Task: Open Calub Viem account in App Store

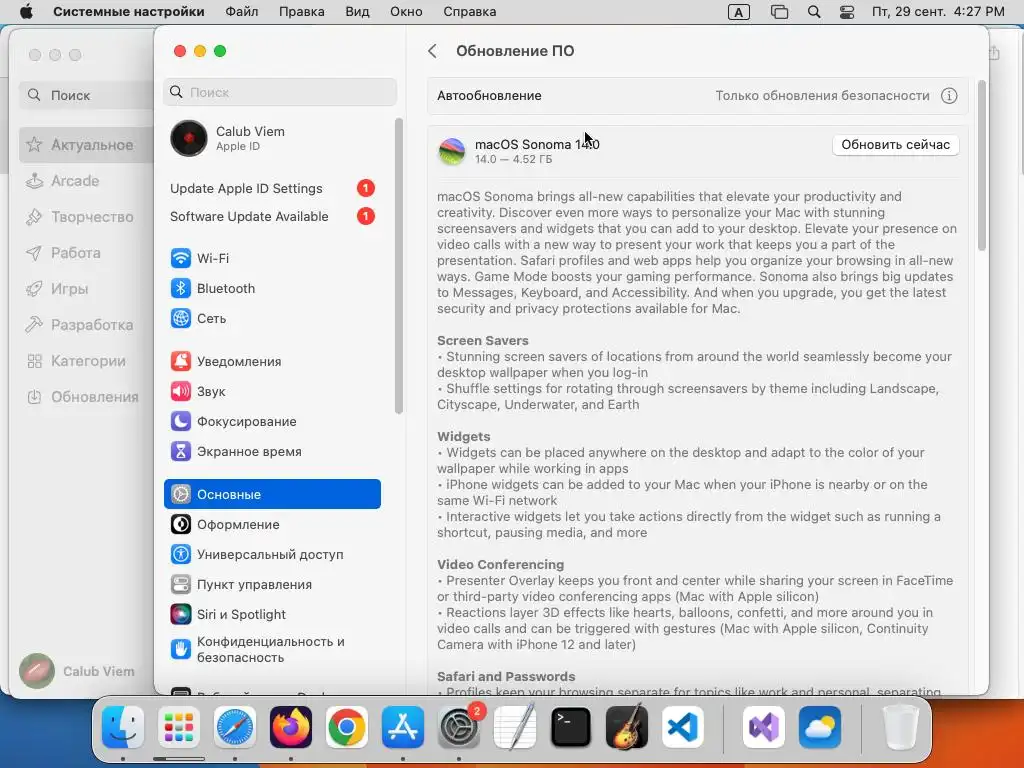Action: coord(77,671)
